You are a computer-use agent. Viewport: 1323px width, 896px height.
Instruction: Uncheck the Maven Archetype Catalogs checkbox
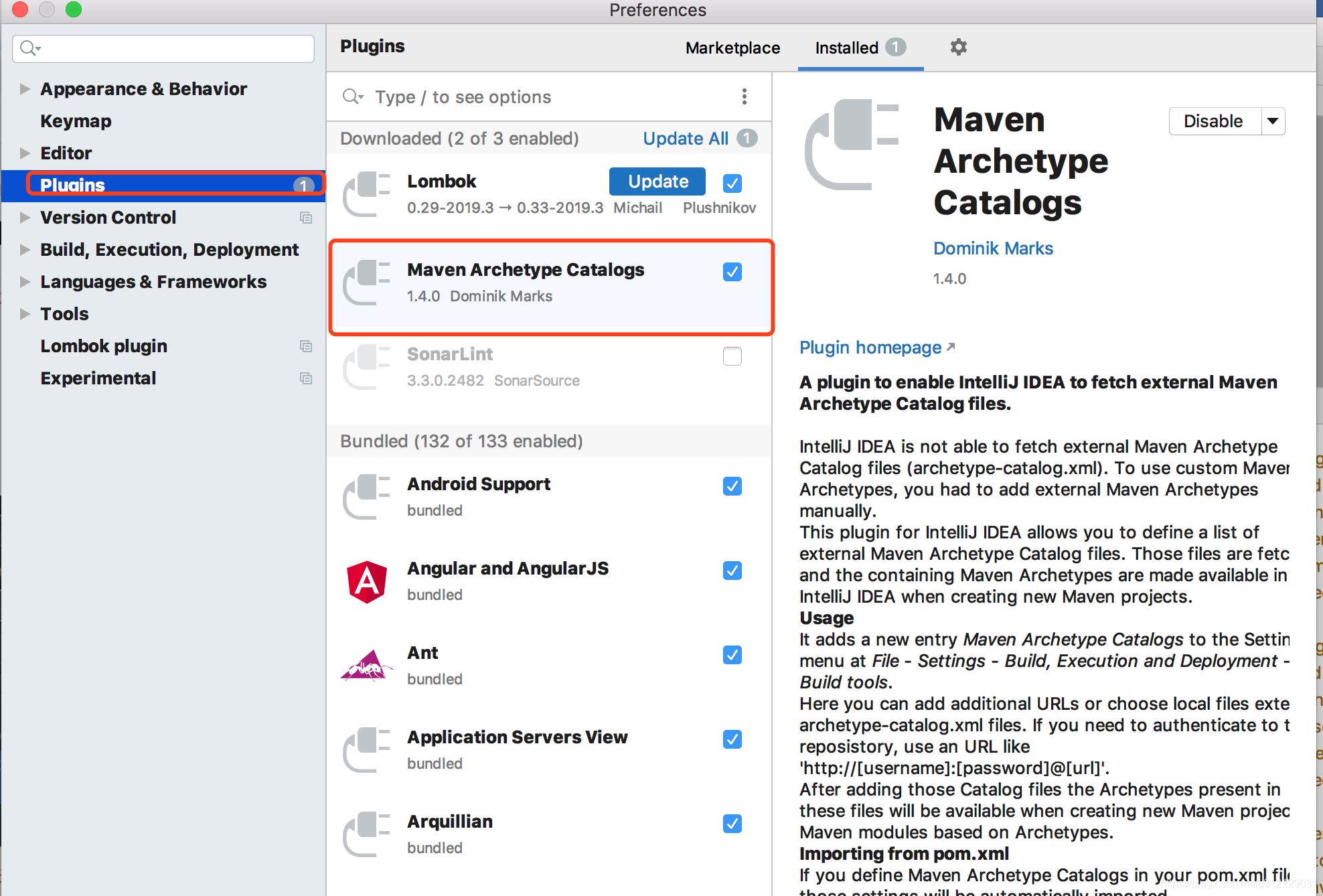pyautogui.click(x=732, y=272)
